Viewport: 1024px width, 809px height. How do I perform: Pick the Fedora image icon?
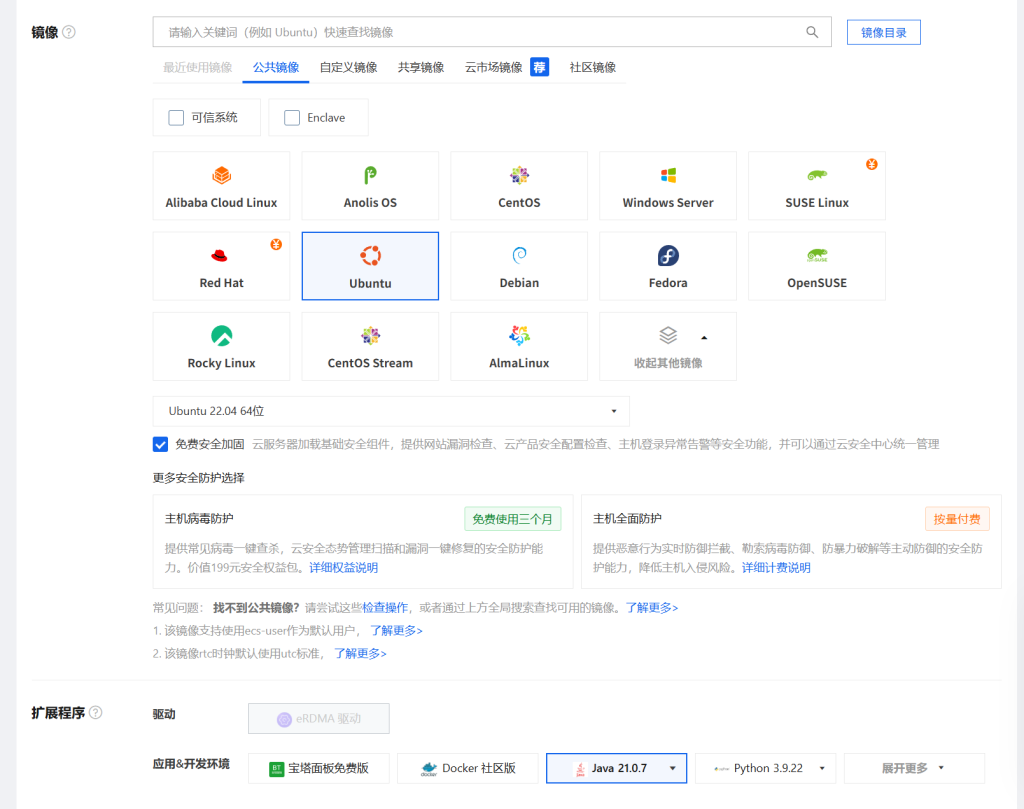pyautogui.click(x=668, y=256)
